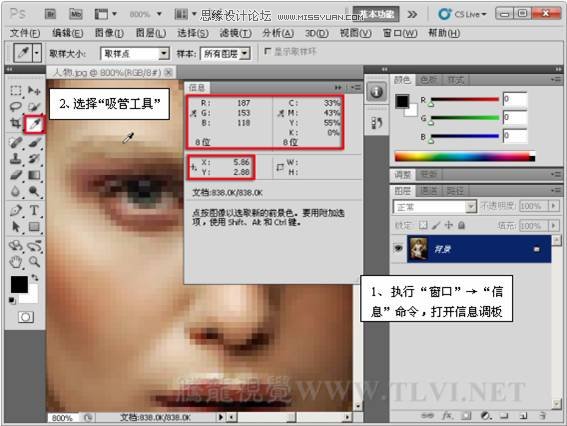Toggle lock position
567x426 pixels.
(x=449, y=226)
